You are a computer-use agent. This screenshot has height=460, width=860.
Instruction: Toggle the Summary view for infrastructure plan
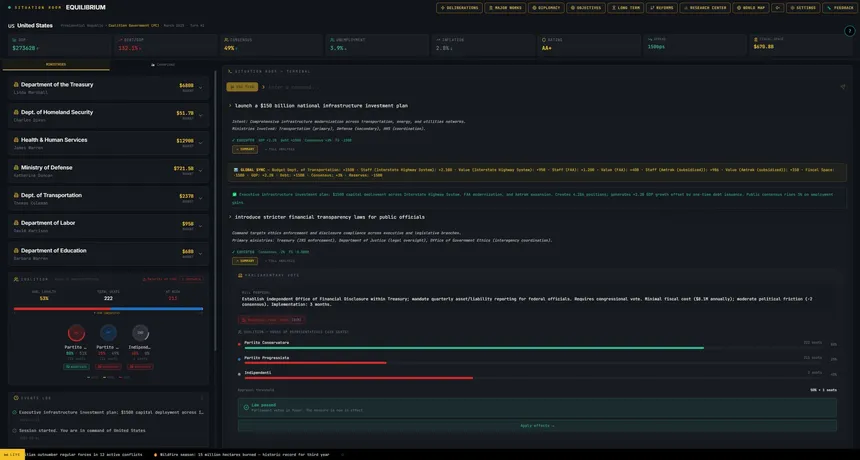(245, 149)
